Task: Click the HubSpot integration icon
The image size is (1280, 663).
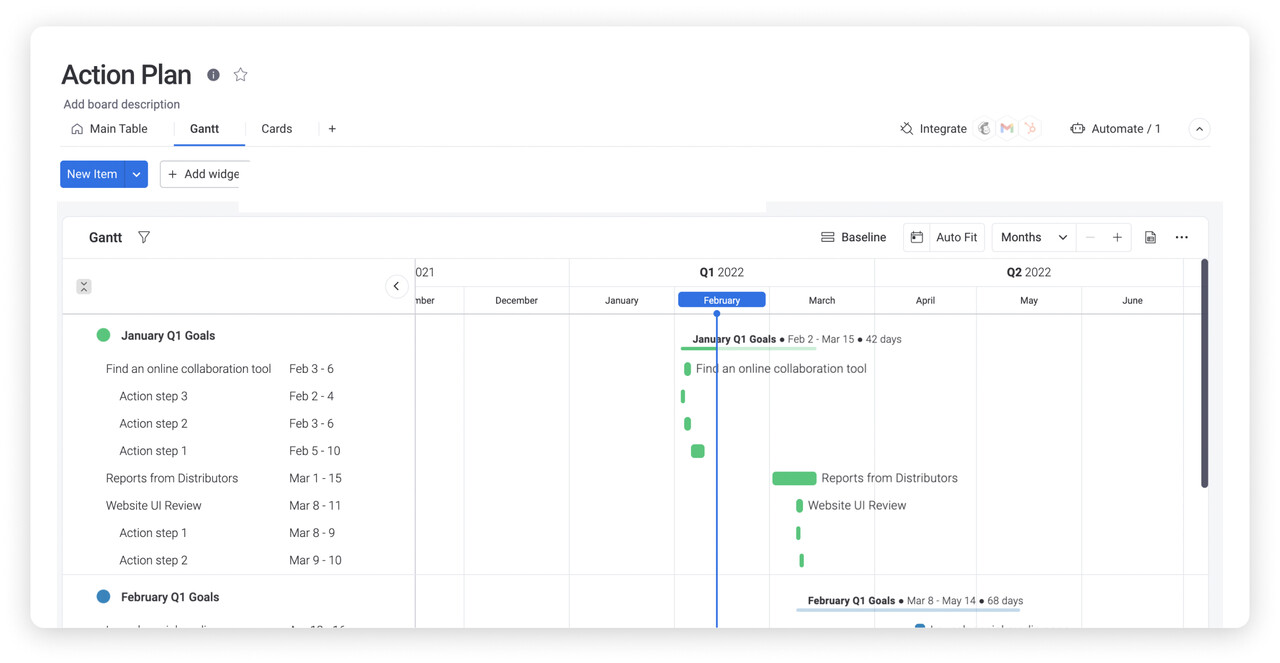Action: (1030, 129)
